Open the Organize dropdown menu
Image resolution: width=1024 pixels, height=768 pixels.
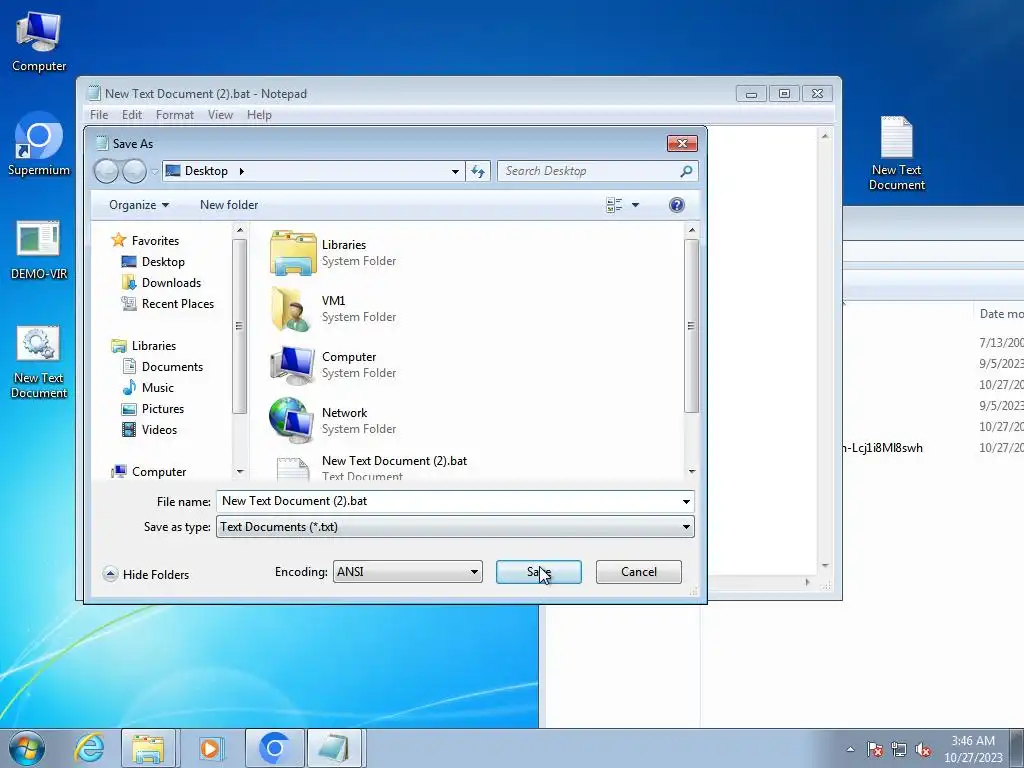138,205
